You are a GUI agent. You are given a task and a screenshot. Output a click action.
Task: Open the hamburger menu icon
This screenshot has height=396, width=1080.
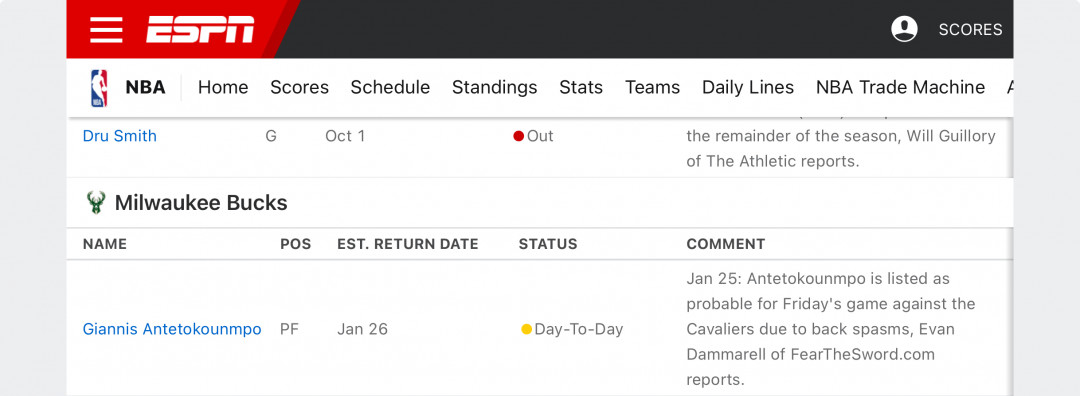[x=106, y=30]
